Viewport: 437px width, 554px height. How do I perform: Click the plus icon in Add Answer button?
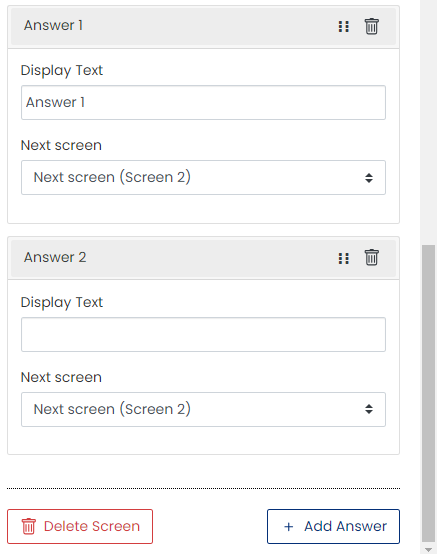click(289, 526)
